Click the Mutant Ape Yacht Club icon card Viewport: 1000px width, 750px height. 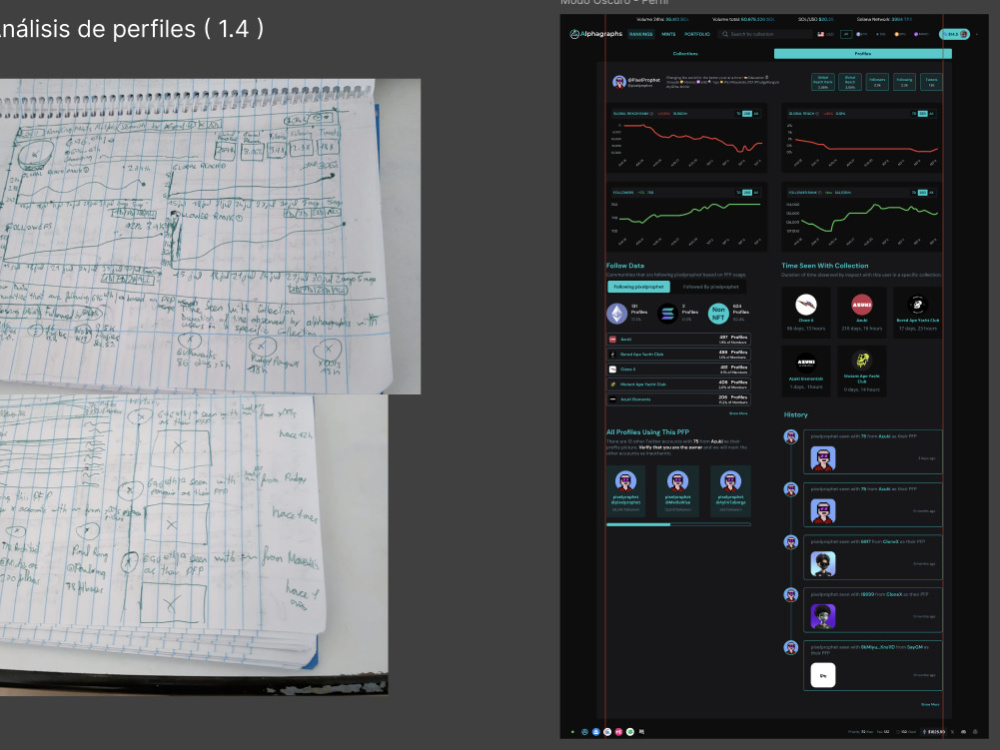tap(862, 371)
